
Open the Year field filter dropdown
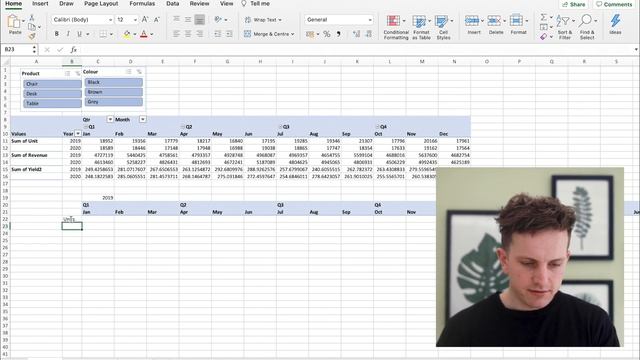78,133
